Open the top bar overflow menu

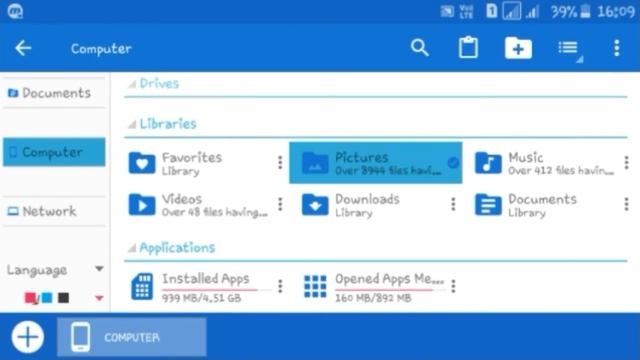pyautogui.click(x=617, y=48)
